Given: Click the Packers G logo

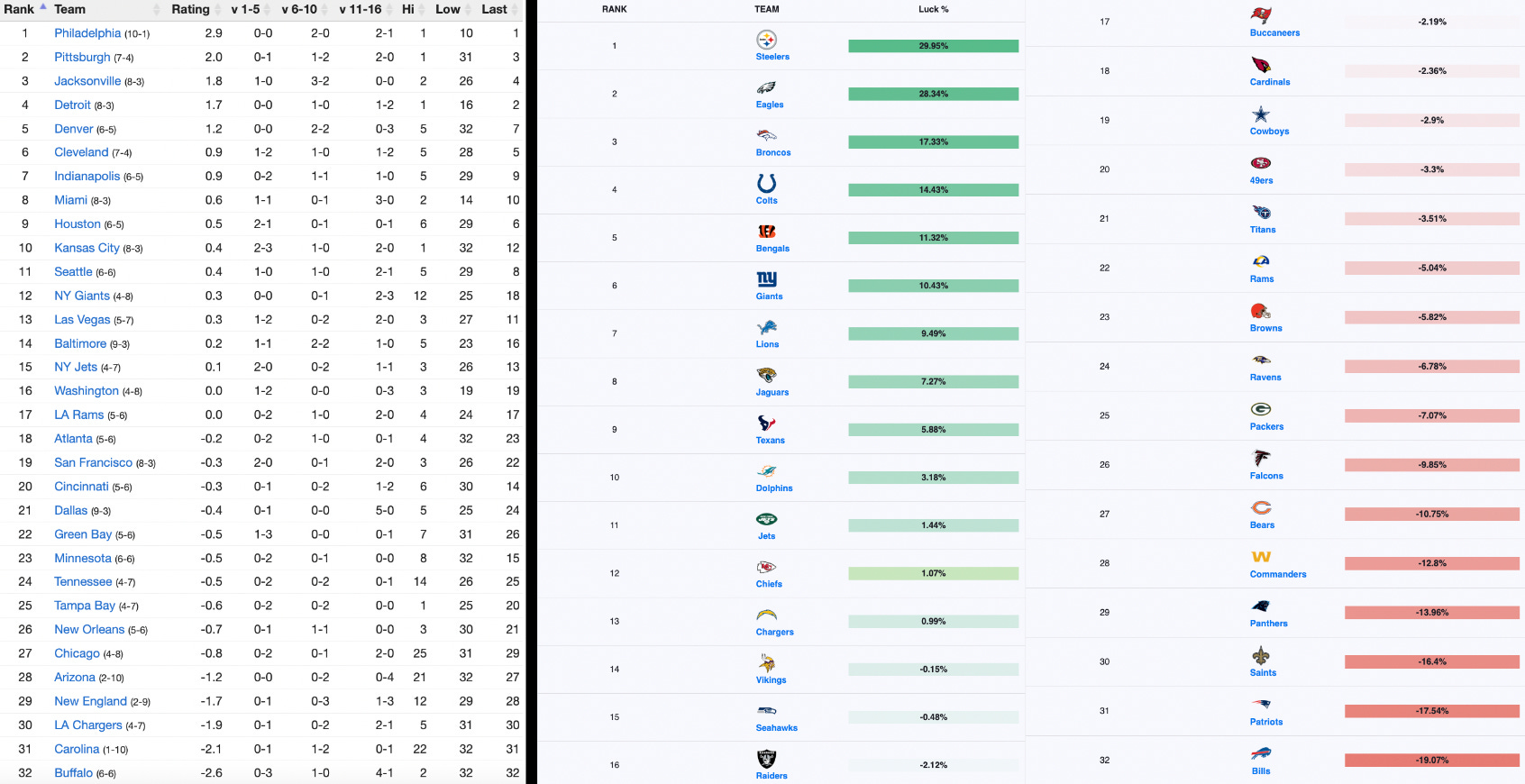Looking at the screenshot, I should [1261, 409].
